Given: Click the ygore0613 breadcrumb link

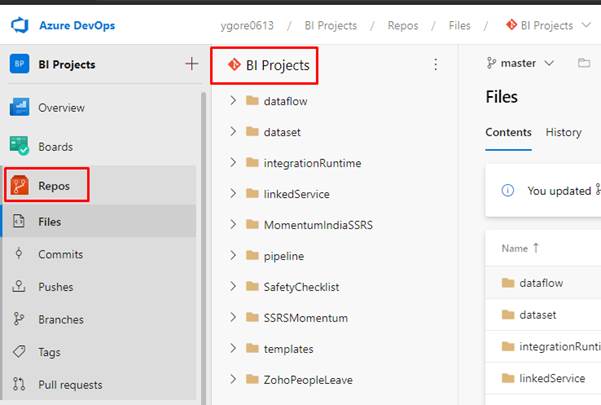Looking at the screenshot, I should 247,26.
